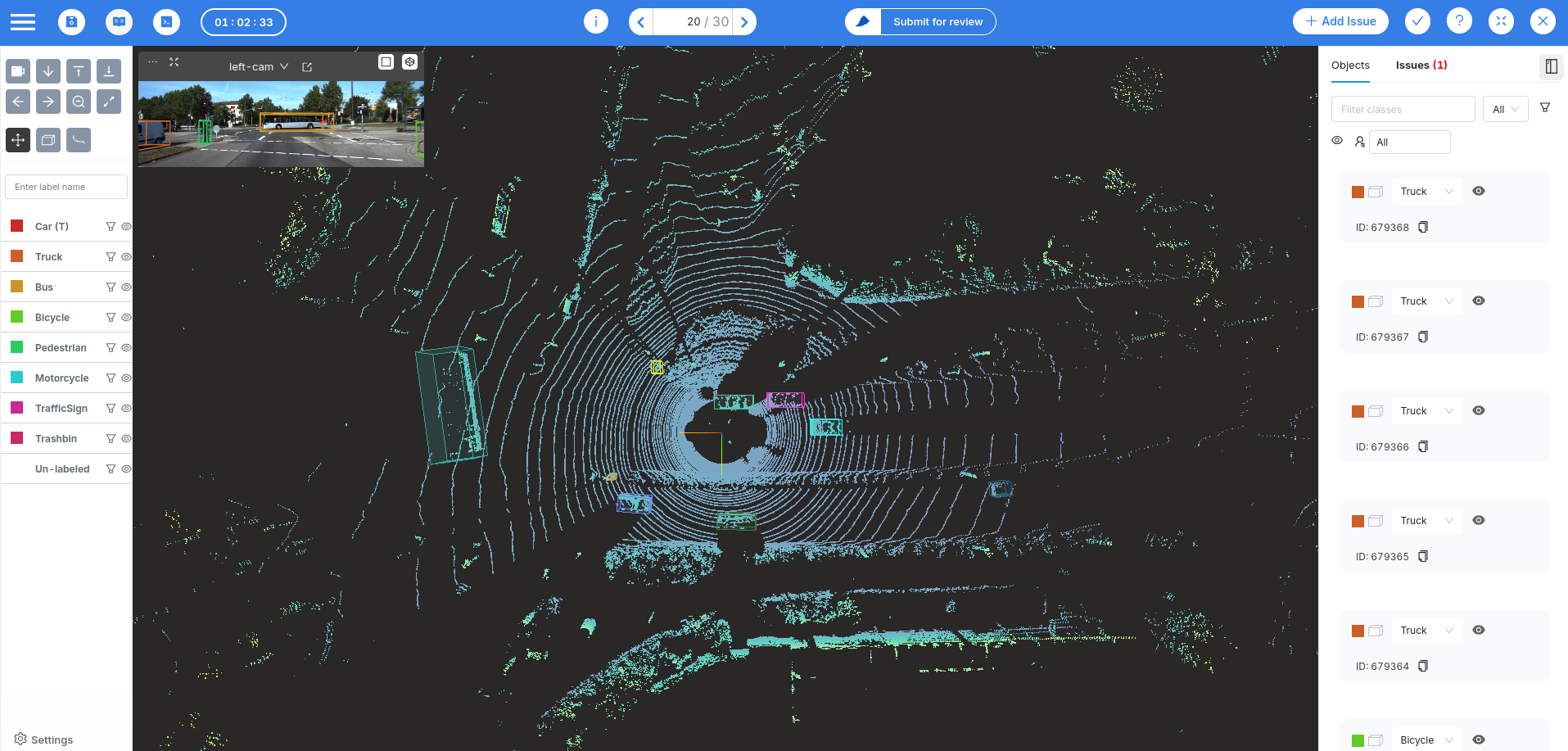Select the polyline curve tool
The height and width of the screenshot is (751, 1568).
[79, 140]
